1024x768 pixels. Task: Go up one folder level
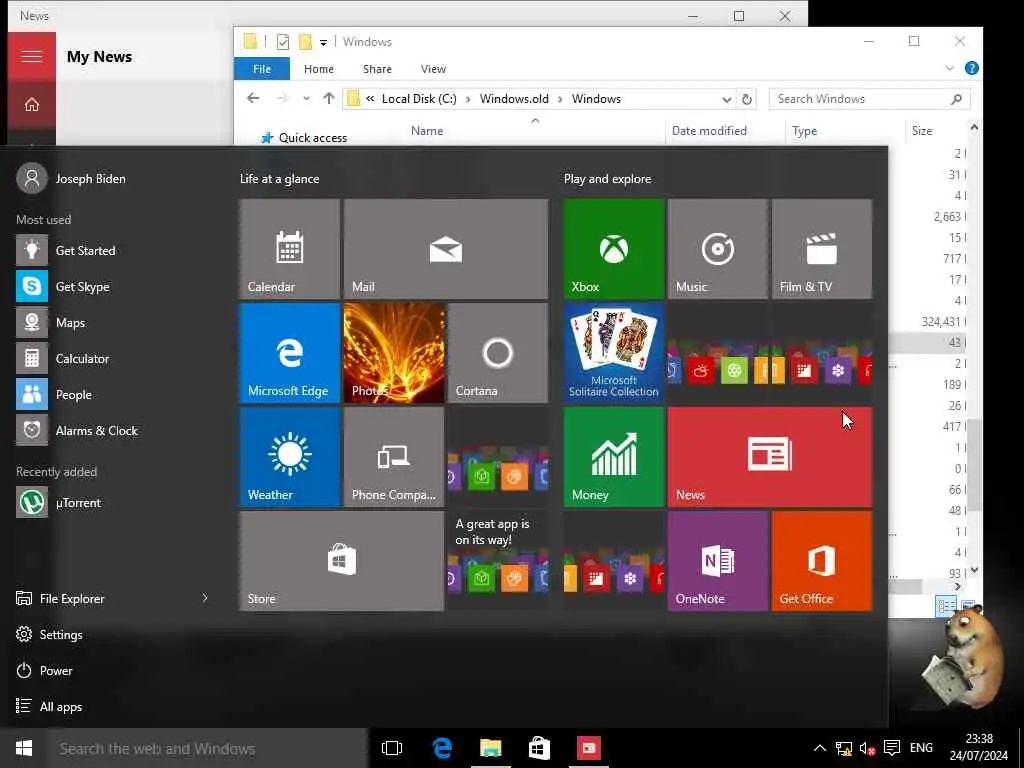[328, 99]
